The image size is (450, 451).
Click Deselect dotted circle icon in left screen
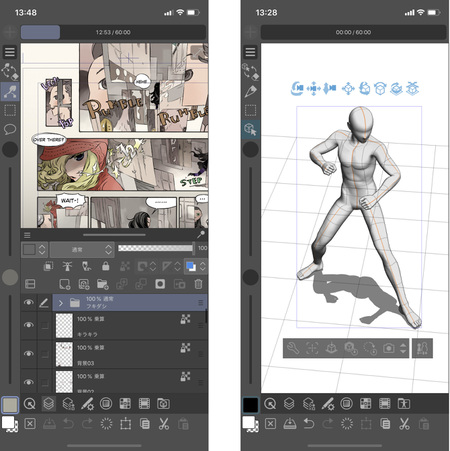point(106,424)
